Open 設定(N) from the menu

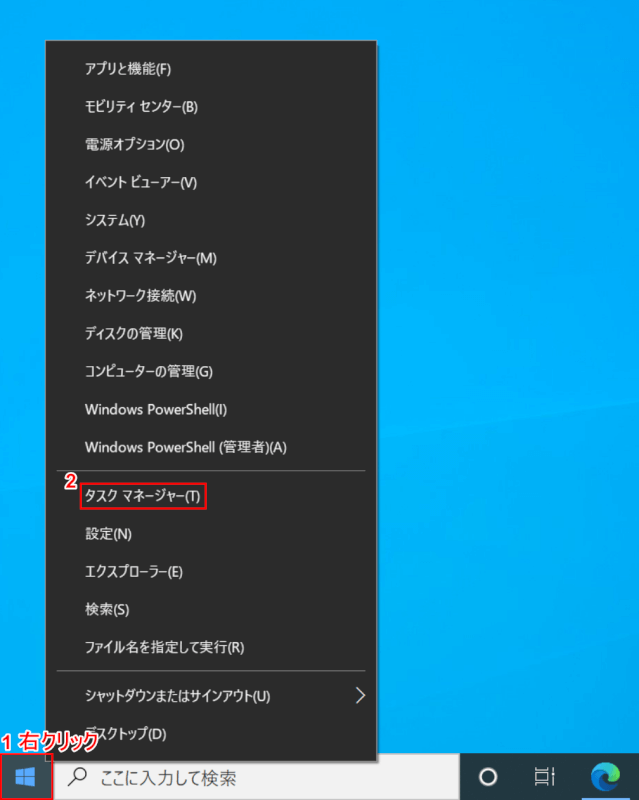211,534
